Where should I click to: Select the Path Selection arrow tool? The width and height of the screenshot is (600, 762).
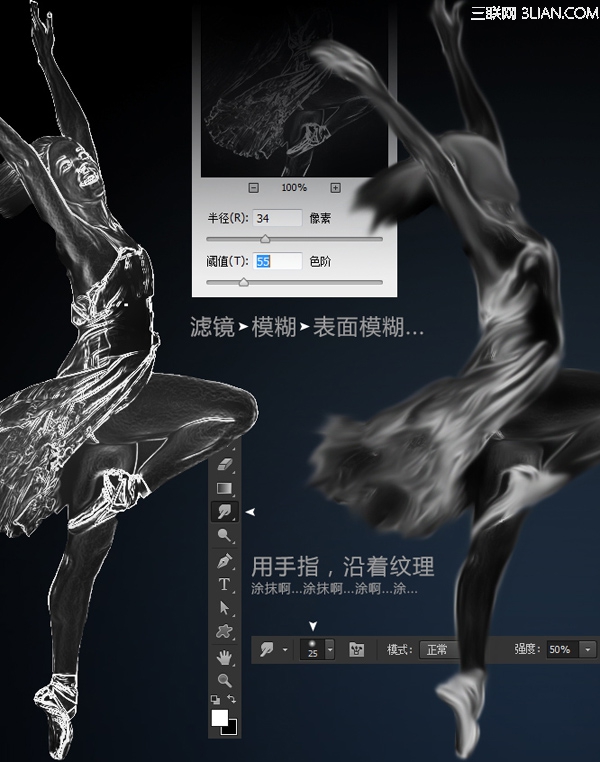(x=224, y=608)
